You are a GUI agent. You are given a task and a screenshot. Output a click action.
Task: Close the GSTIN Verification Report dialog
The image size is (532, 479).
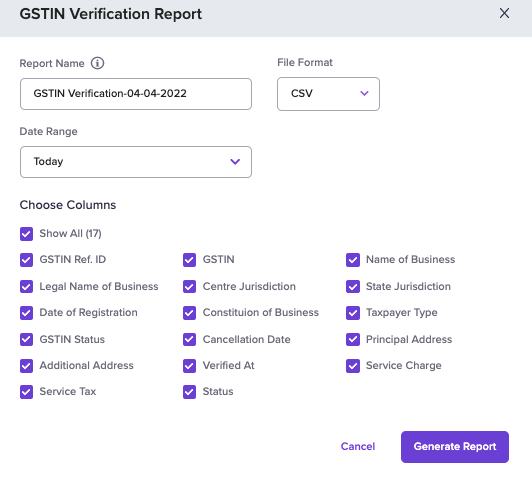click(504, 14)
